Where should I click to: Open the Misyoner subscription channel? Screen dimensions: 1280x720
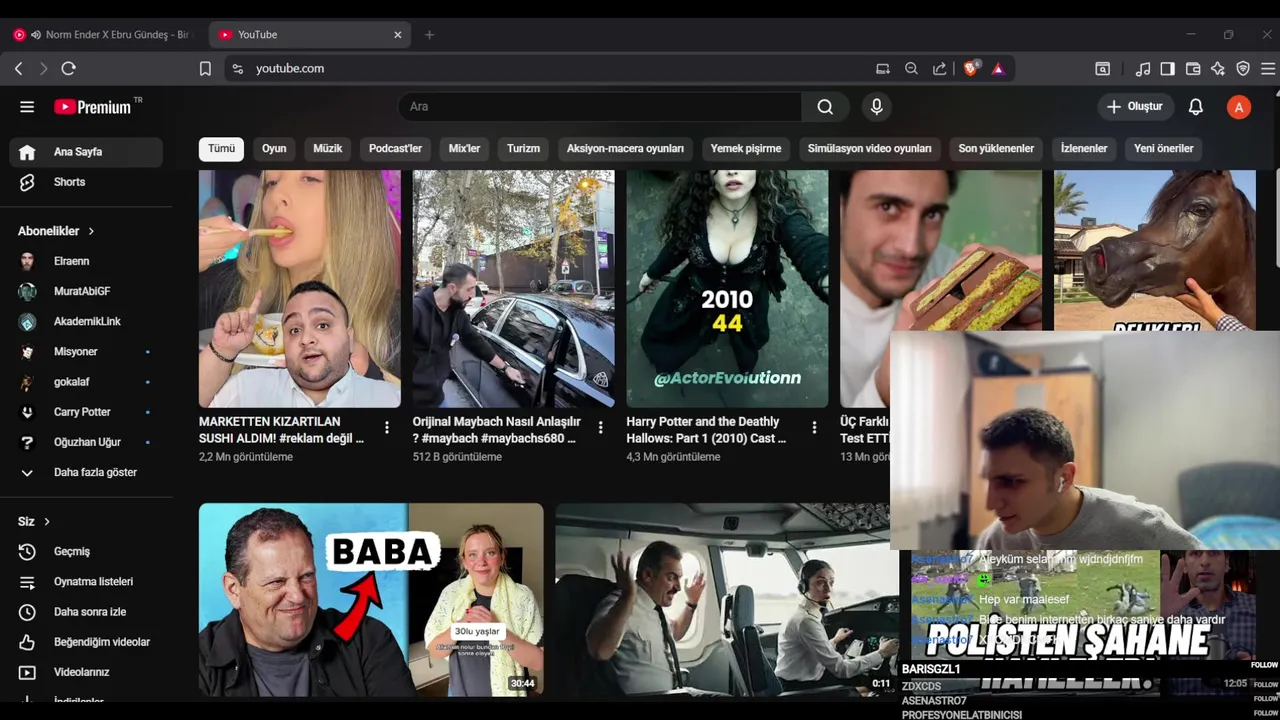(86, 352)
